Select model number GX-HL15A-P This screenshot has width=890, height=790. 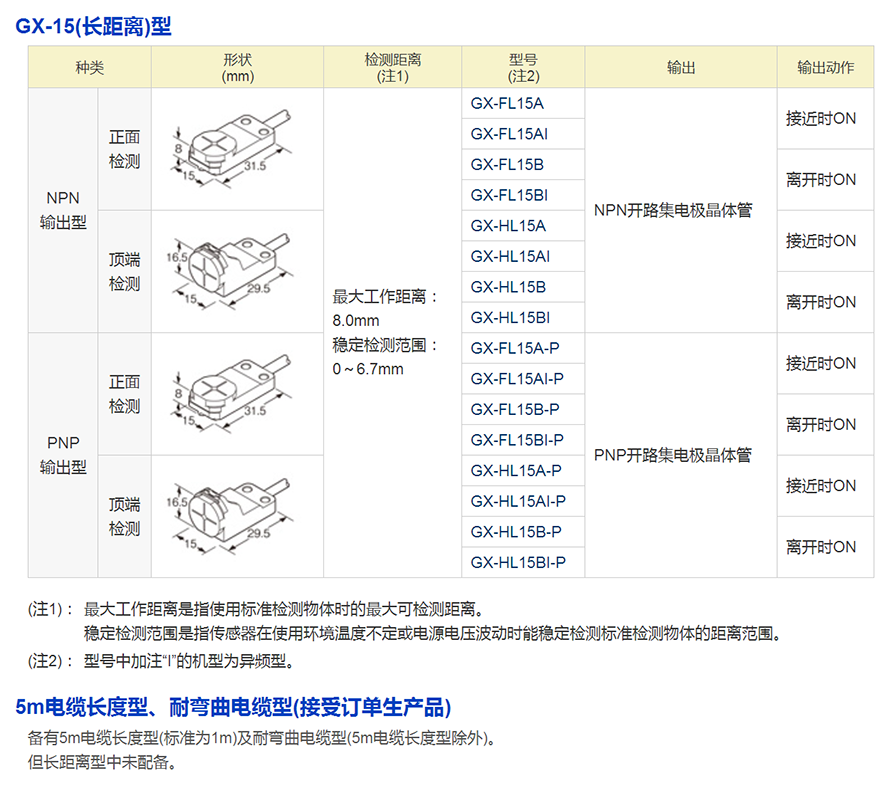pos(516,470)
